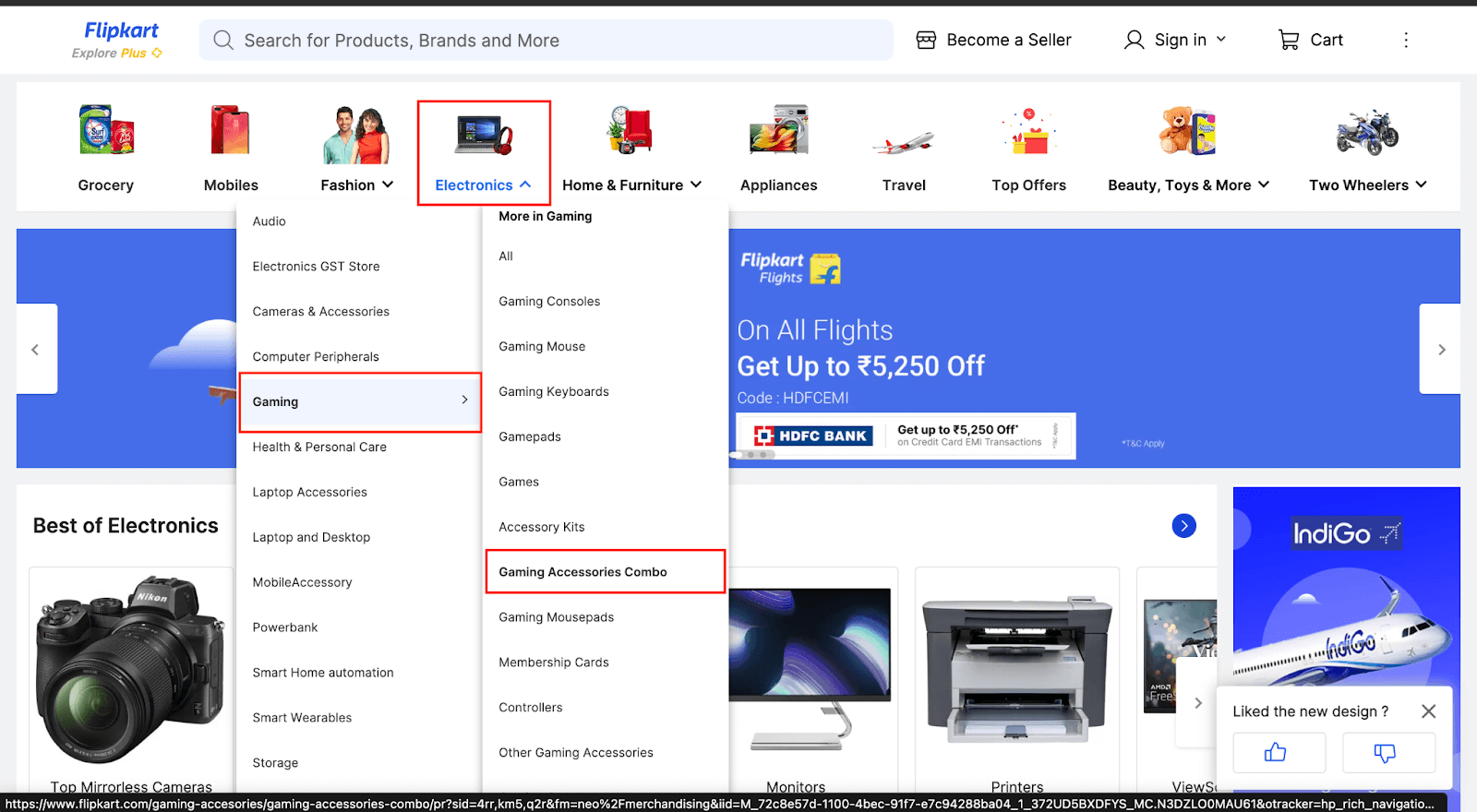Click the three-dot more options icon
This screenshot has height=812, width=1477.
click(1406, 40)
